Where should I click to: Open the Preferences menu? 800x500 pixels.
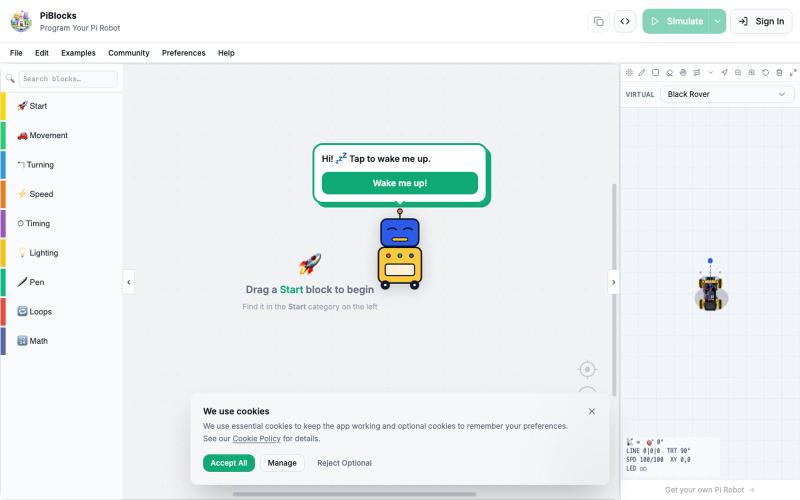tap(183, 53)
